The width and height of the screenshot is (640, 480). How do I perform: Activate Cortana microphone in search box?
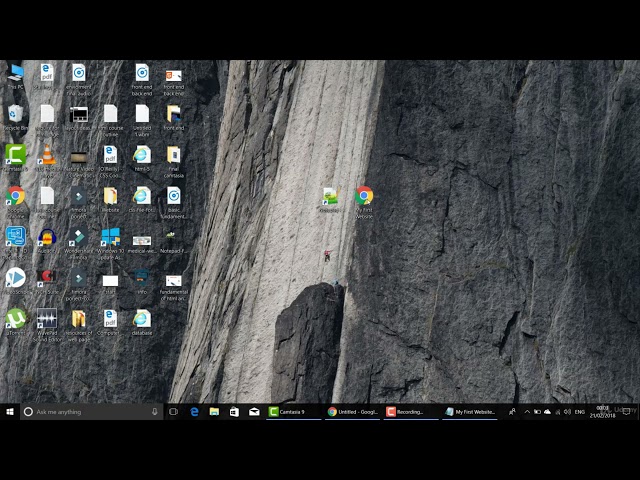coord(155,412)
